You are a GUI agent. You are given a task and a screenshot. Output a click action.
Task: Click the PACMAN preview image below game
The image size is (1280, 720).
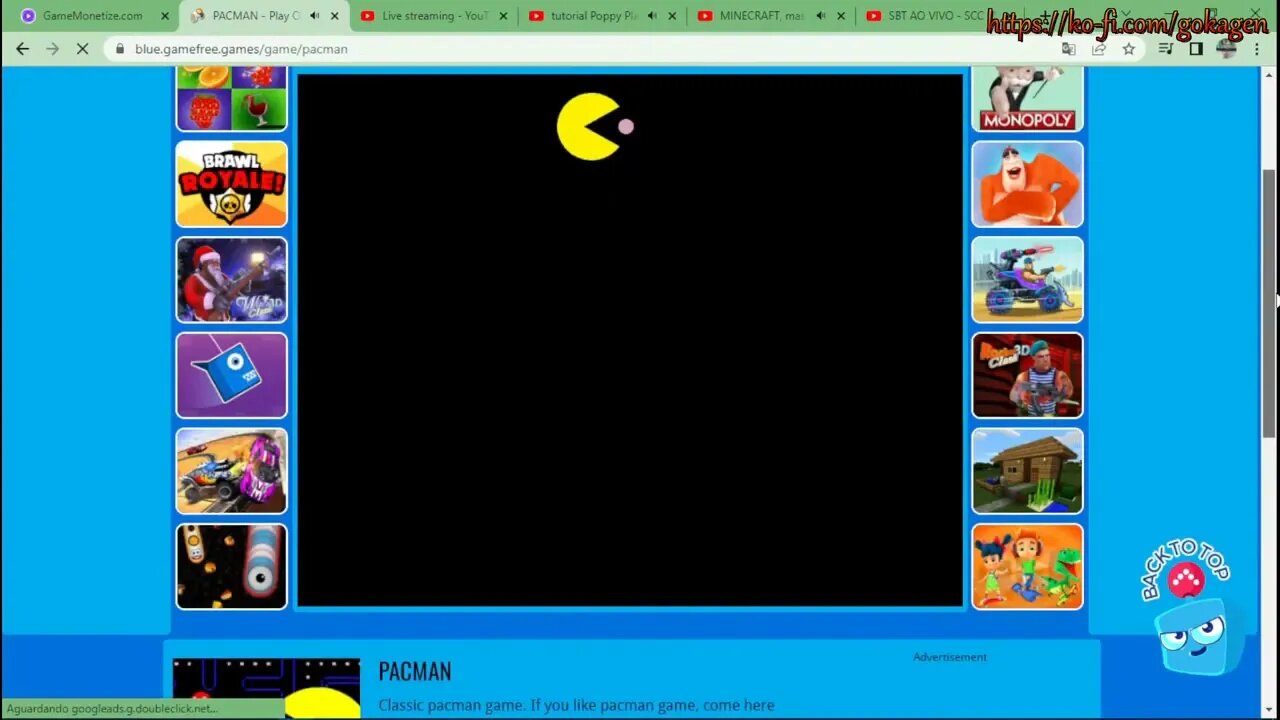pos(266,688)
